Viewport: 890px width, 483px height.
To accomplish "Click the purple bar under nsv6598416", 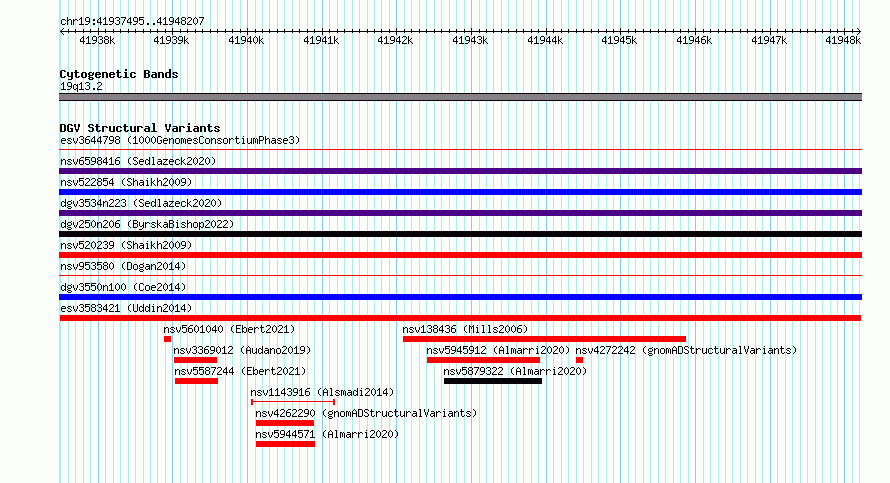I will pos(460,171).
